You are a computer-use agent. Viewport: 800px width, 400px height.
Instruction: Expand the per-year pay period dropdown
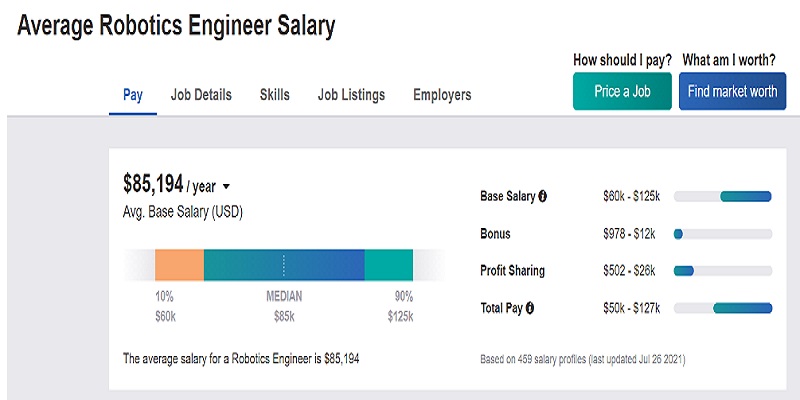coord(226,186)
